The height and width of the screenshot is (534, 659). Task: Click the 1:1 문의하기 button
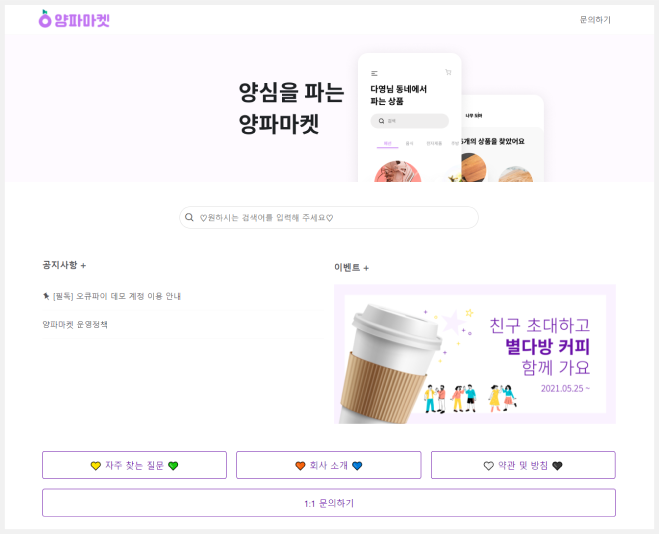click(x=329, y=502)
